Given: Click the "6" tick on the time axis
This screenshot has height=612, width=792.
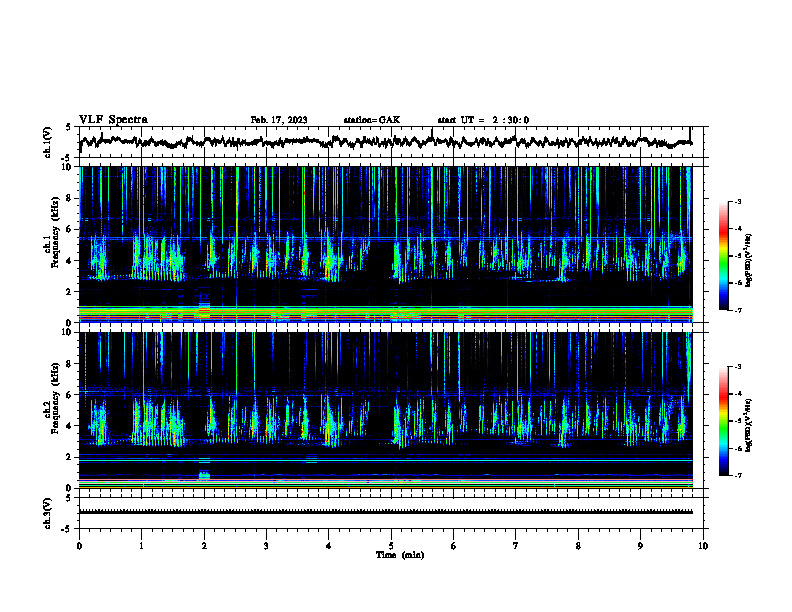Looking at the screenshot, I should click(x=454, y=546).
